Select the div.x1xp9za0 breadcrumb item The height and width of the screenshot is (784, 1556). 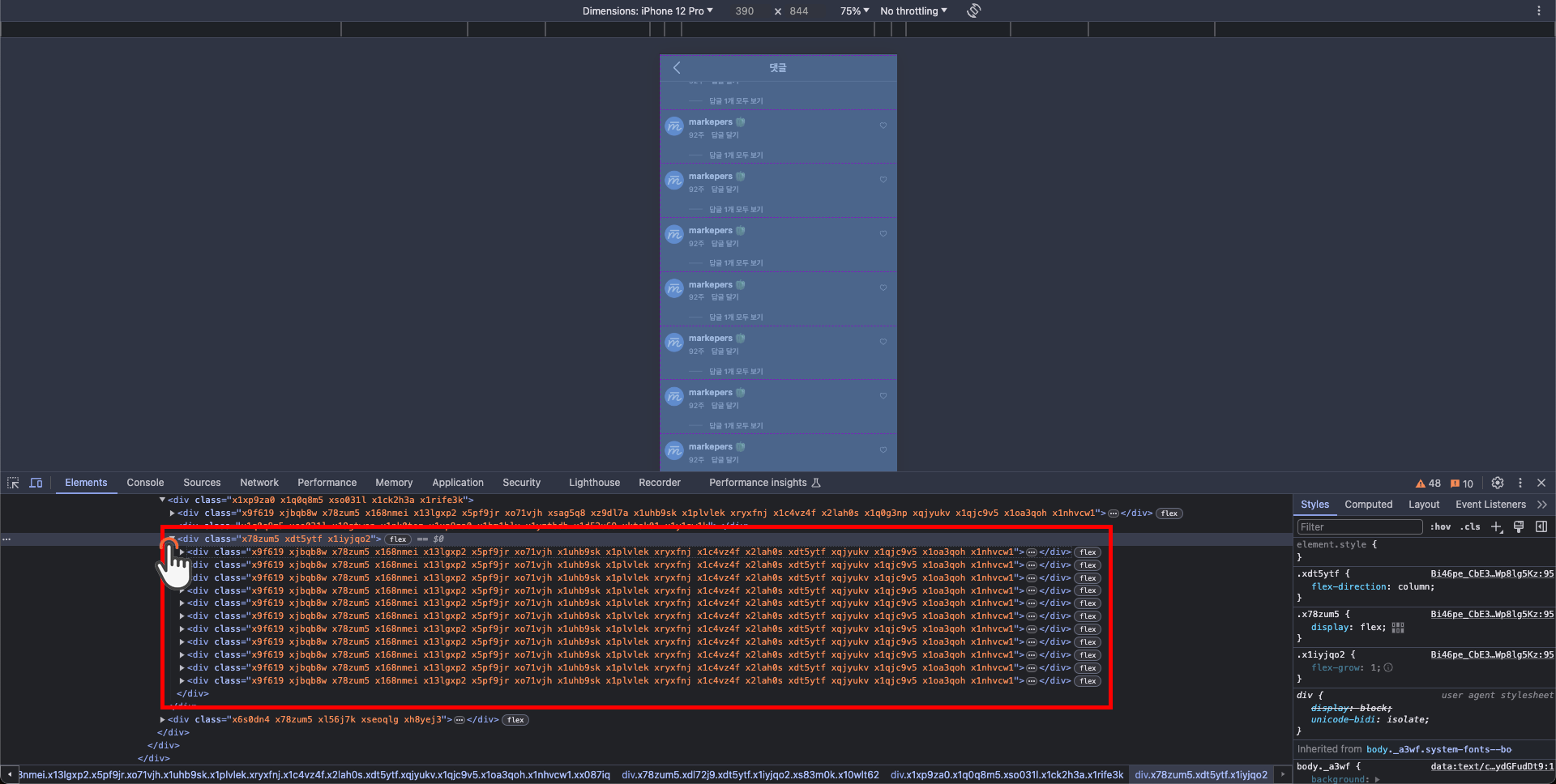[1007, 775]
